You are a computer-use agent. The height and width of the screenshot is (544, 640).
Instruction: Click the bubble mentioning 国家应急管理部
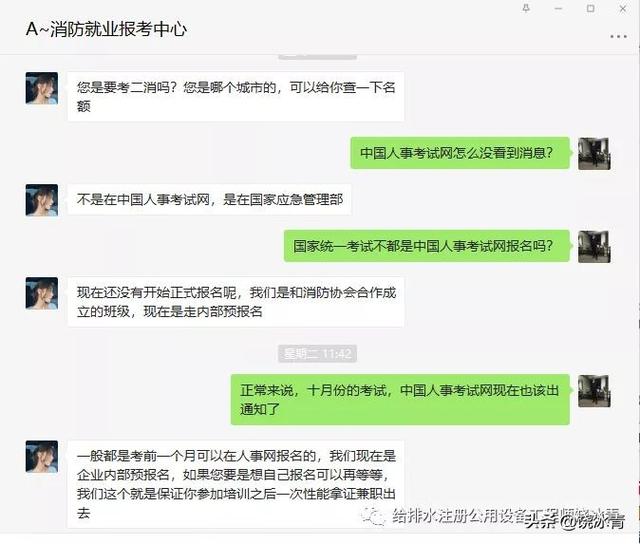pyautogui.click(x=209, y=200)
